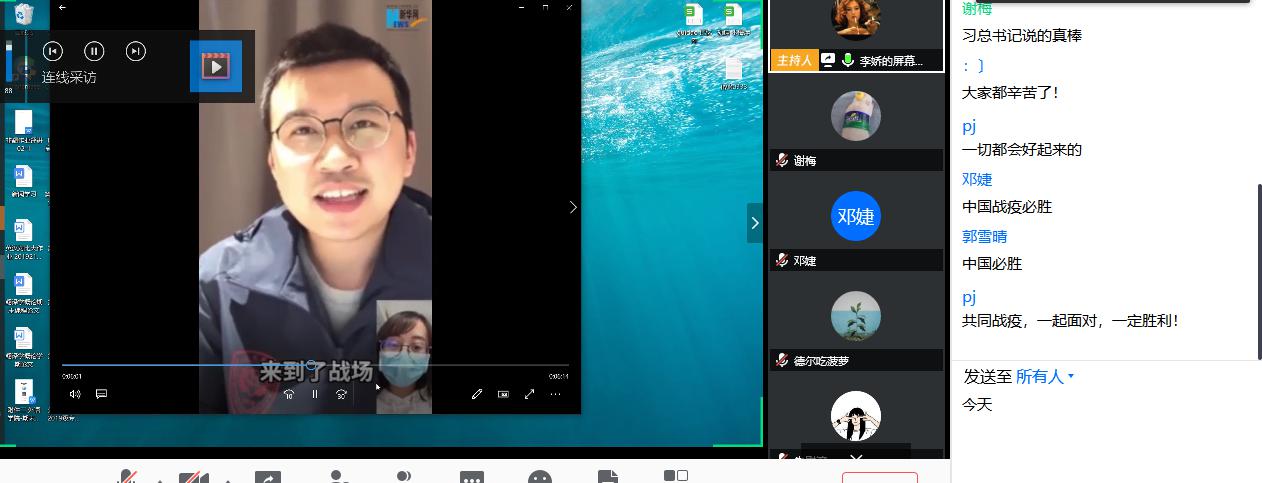This screenshot has height=483, width=1262.
Task: Open the chat icon in meeting toolbar
Action: click(x=472, y=477)
